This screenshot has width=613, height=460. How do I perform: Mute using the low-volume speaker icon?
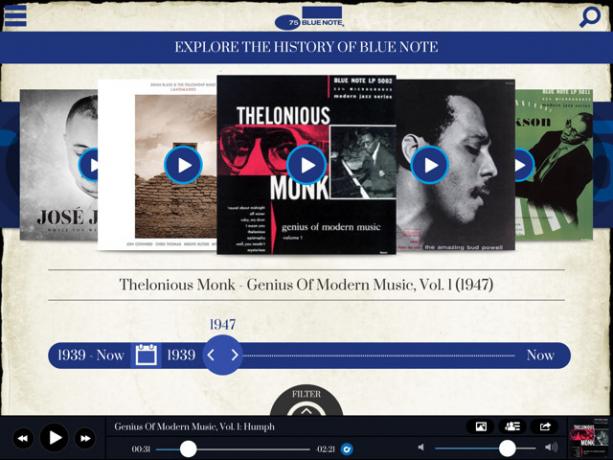pos(421,447)
